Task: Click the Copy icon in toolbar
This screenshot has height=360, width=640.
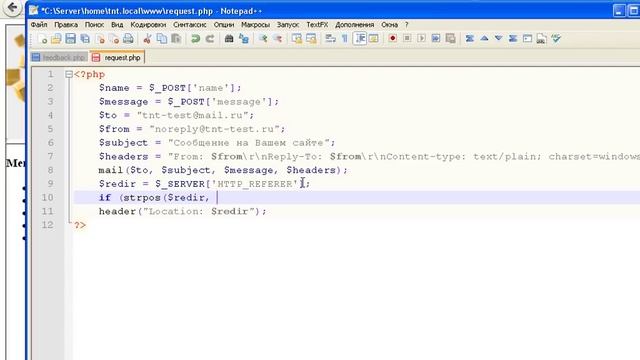Action: [162, 39]
